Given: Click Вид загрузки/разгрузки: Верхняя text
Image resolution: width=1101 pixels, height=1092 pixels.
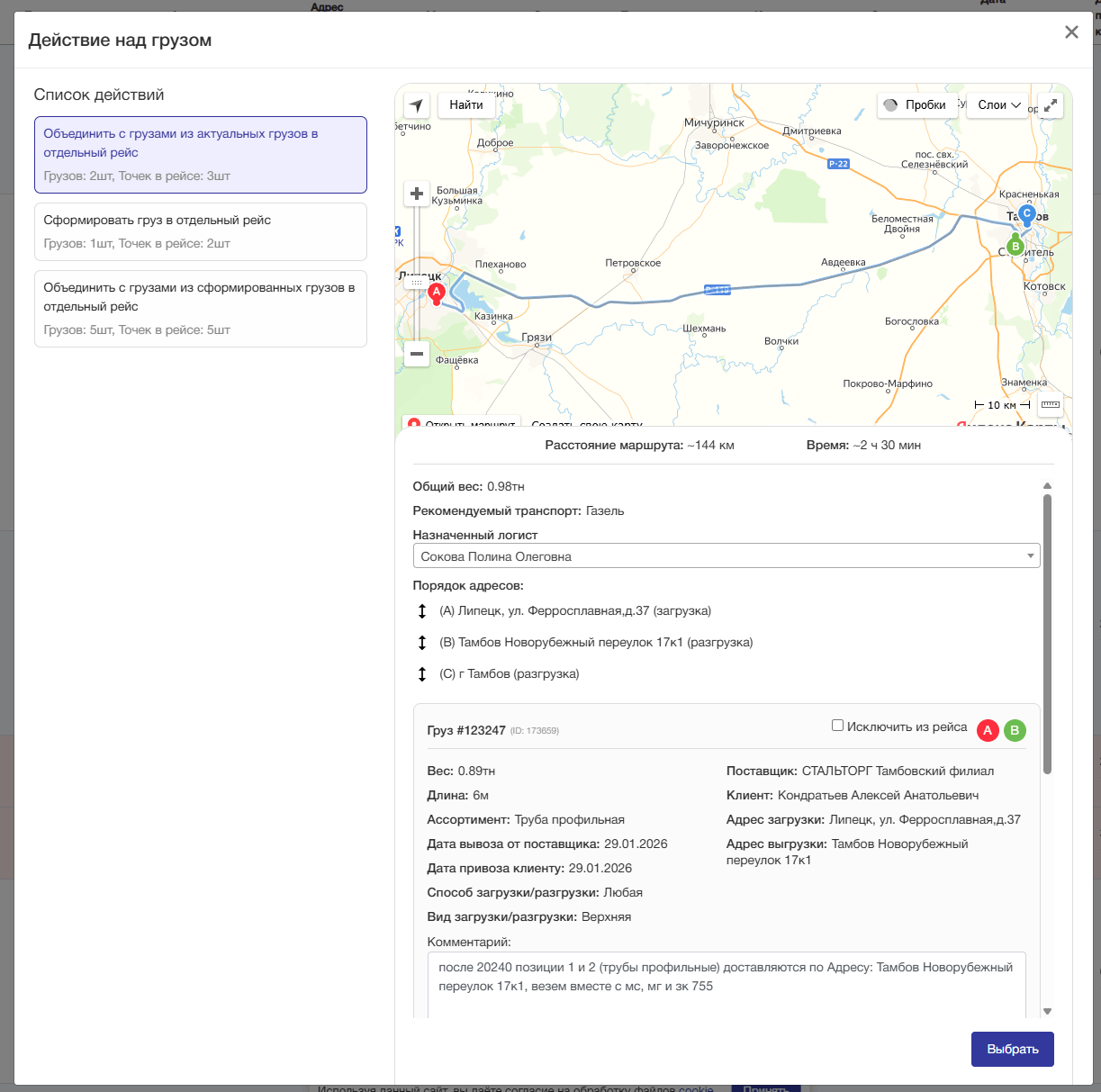Looking at the screenshot, I should pos(529,916).
